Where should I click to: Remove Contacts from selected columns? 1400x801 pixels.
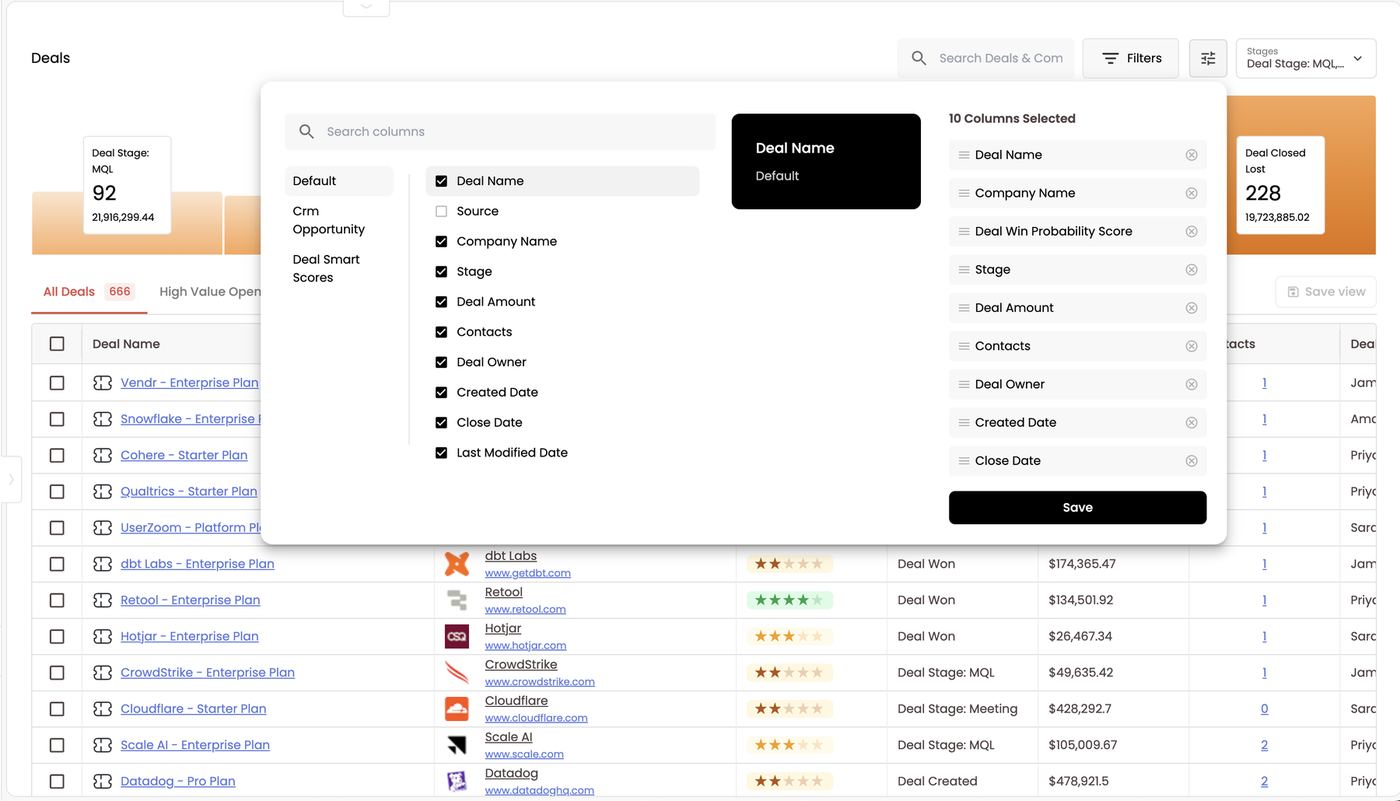[x=1191, y=346]
